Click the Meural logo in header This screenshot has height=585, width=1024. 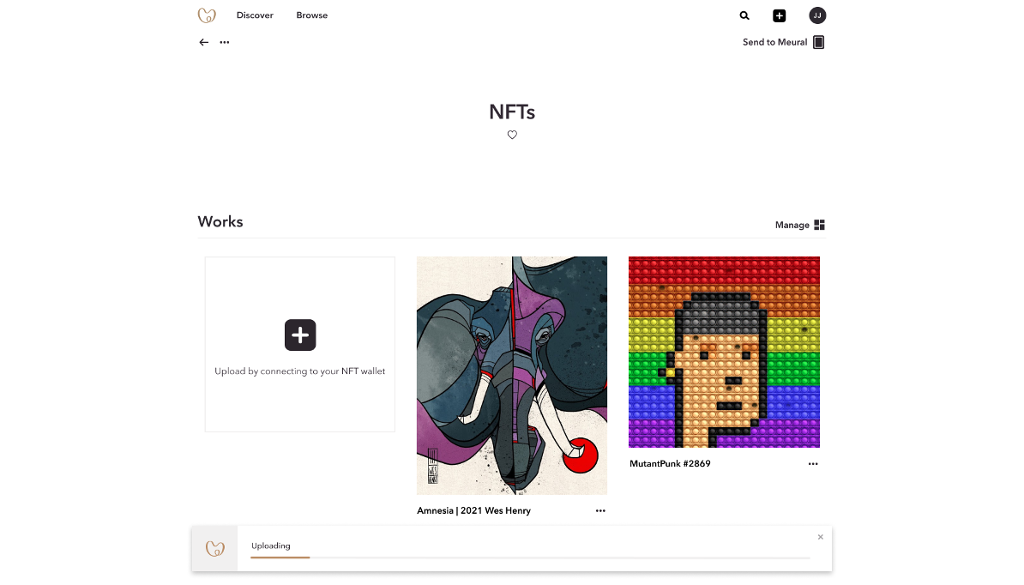tap(207, 15)
